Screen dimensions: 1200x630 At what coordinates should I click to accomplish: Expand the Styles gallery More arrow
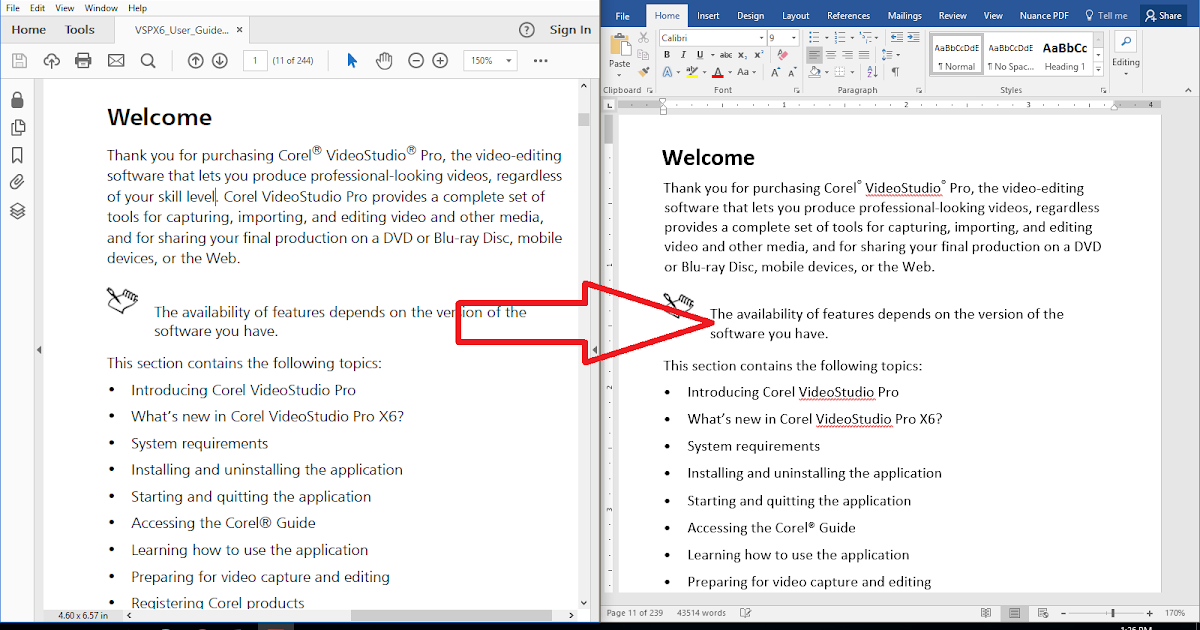(1098, 70)
